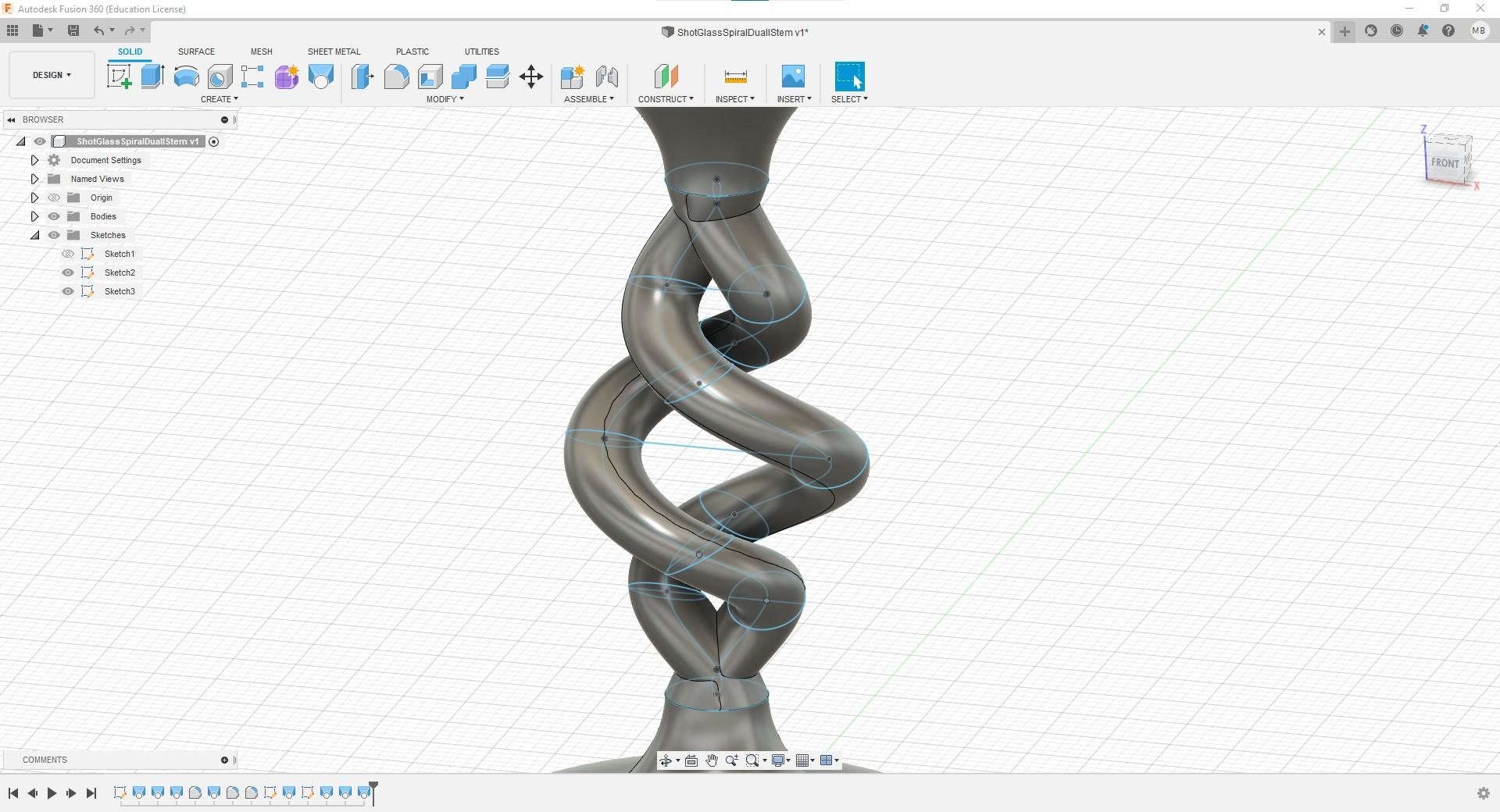Image resolution: width=1500 pixels, height=812 pixels.
Task: Select the Hole tool
Action: (x=220, y=77)
